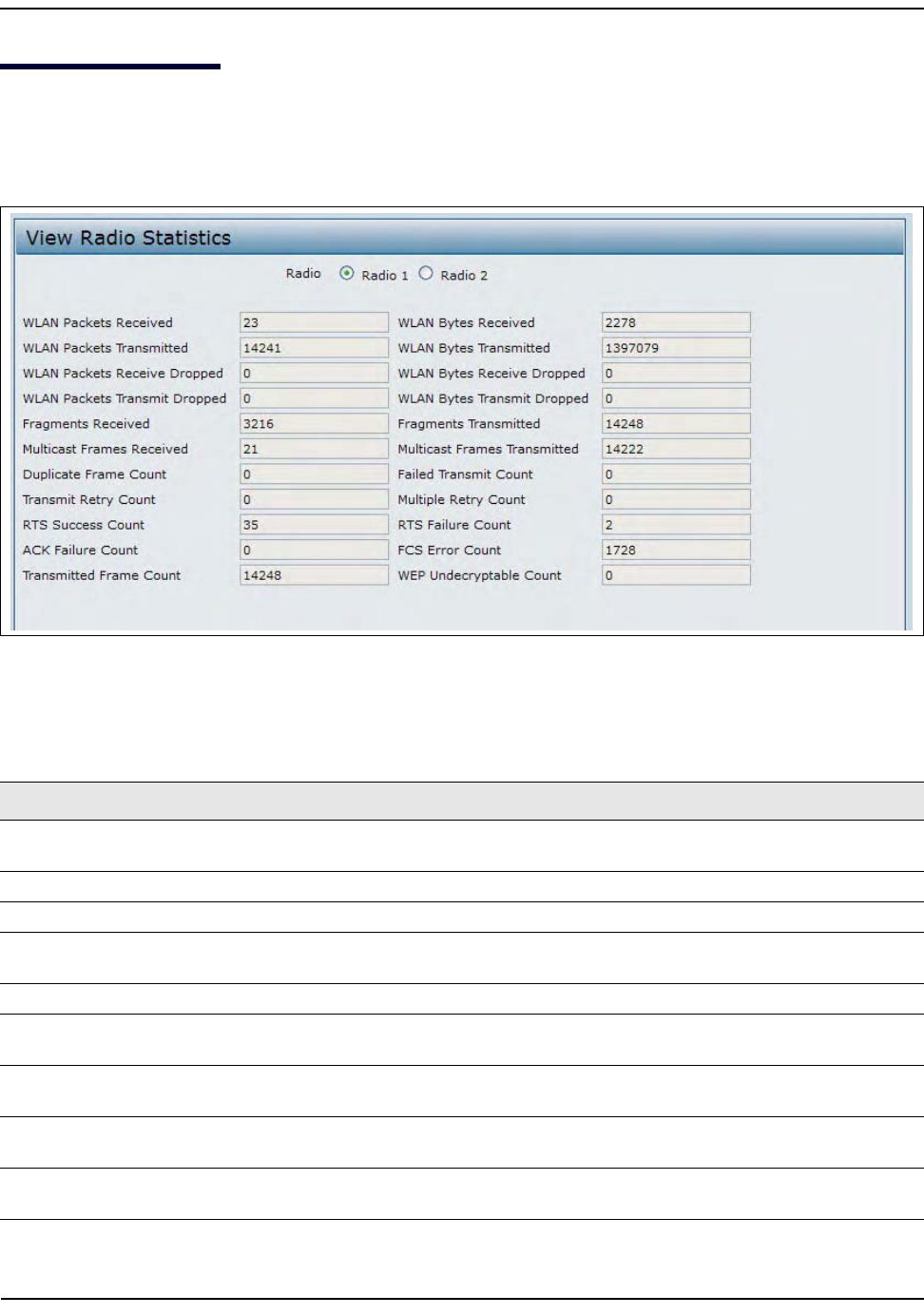Click the 'Failed Transmit Count' label

[x=465, y=474]
